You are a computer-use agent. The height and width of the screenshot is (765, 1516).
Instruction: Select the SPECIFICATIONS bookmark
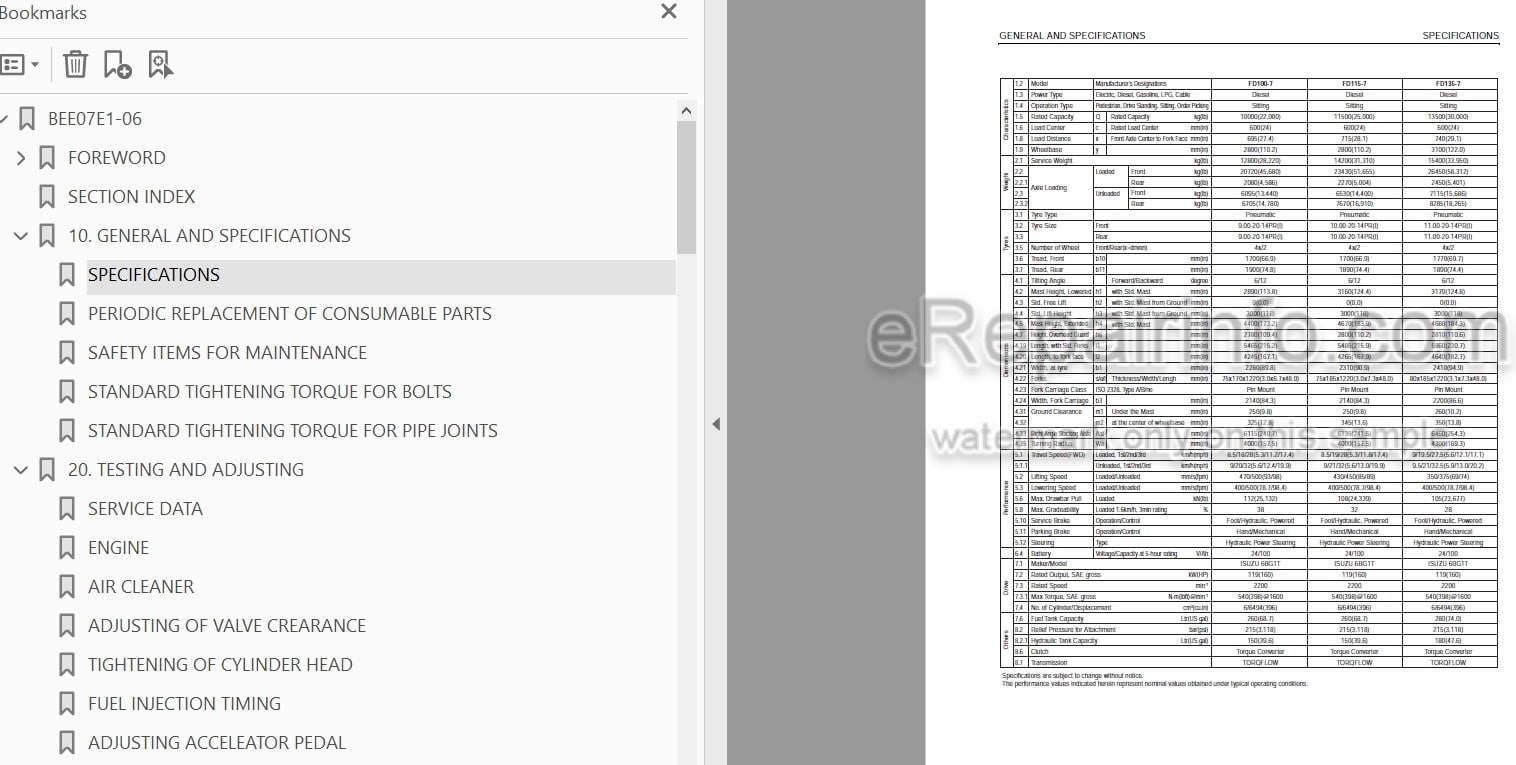154,275
